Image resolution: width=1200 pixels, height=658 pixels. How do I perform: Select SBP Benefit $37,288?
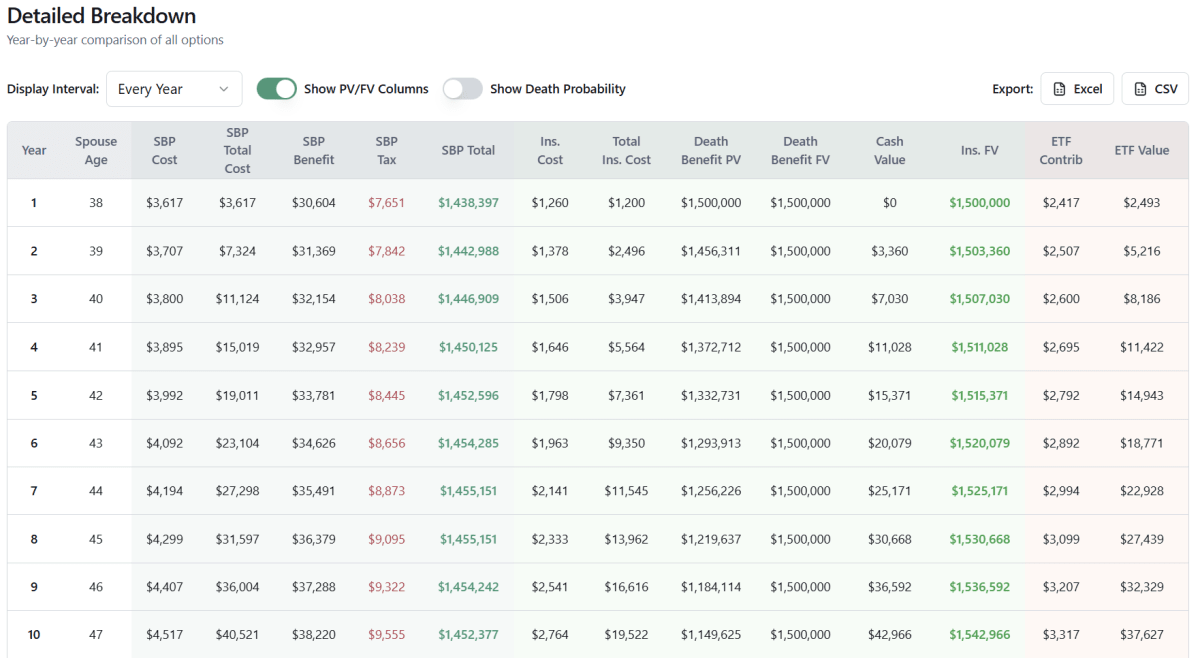pyautogui.click(x=314, y=587)
